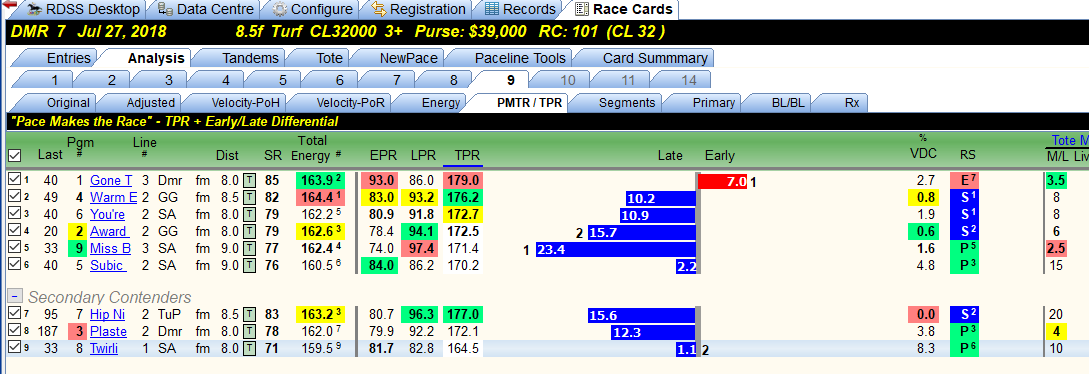Uncheck row 9 Twirli checkbox
Screen dimensions: 1089x374
coord(14,348)
